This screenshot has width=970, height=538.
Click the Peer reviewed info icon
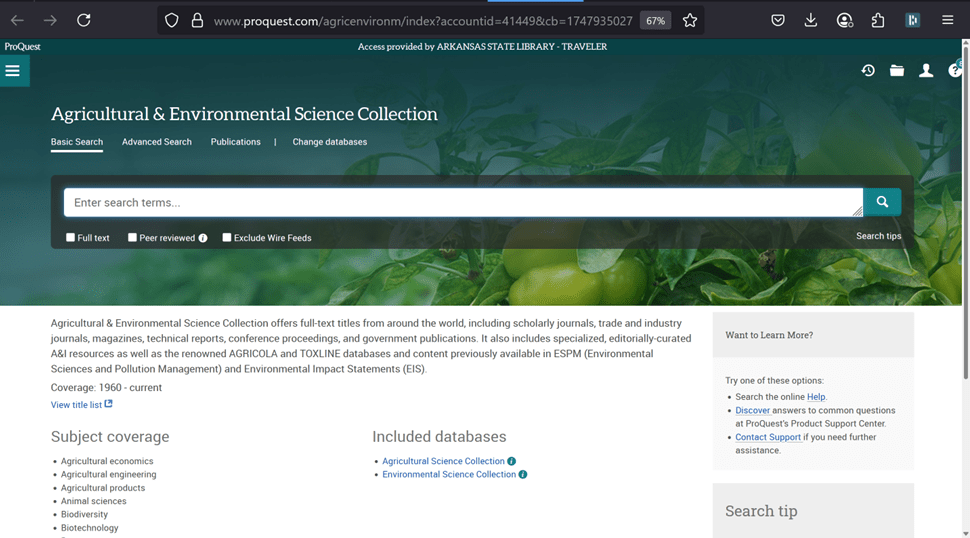203,238
